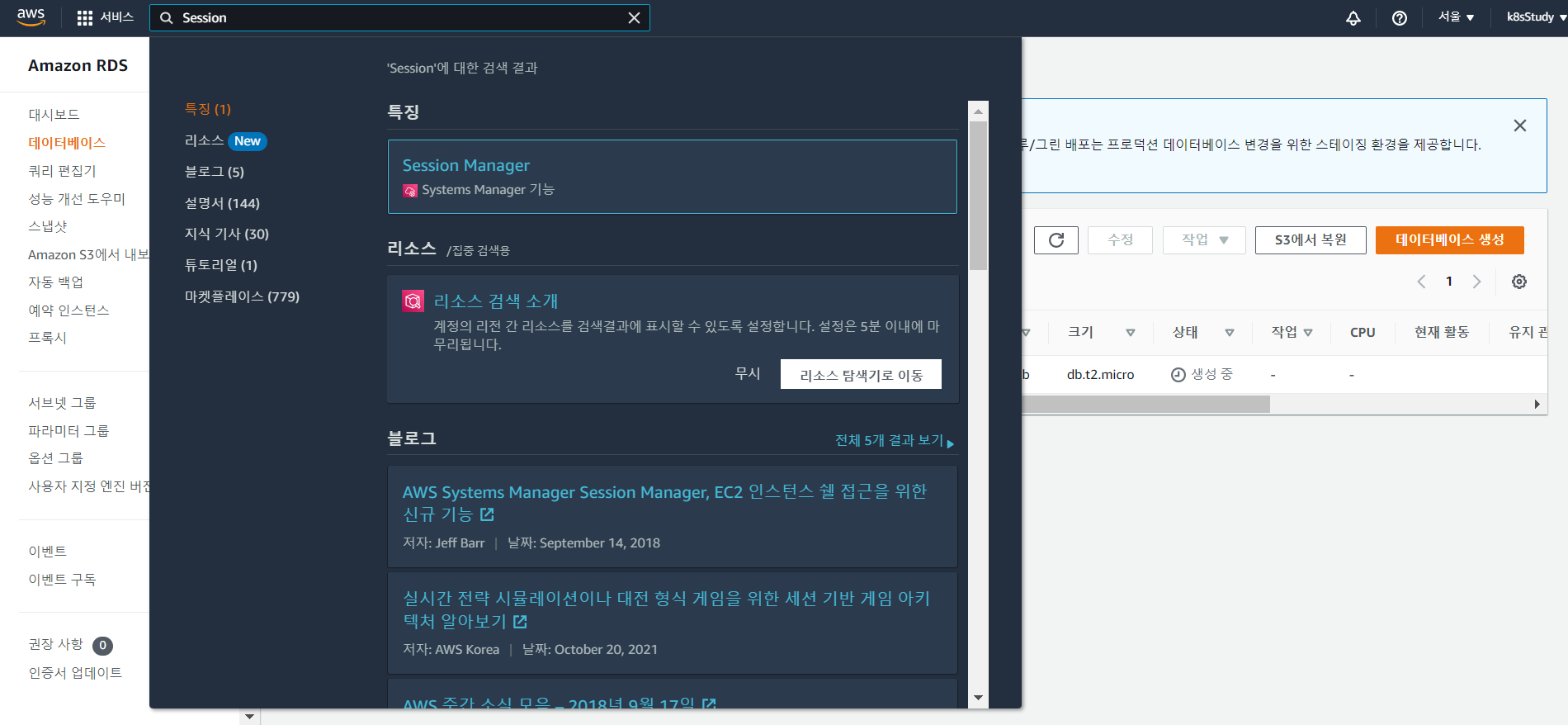Open the notifications bell icon
Viewport: 1568px width, 725px height.
pos(1353,18)
